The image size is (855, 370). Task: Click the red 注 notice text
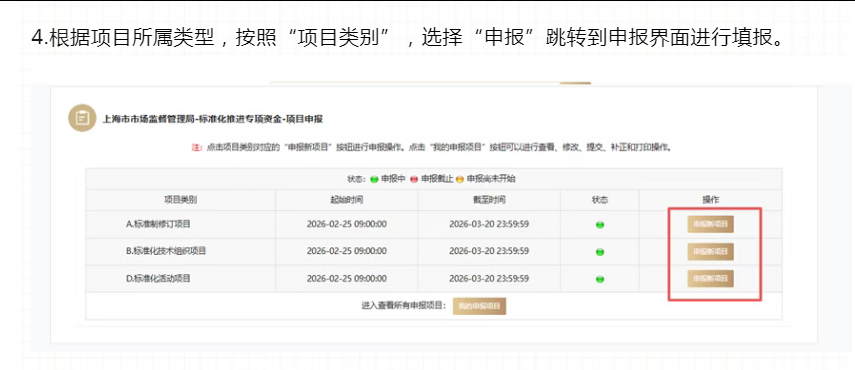pyautogui.click(x=197, y=147)
